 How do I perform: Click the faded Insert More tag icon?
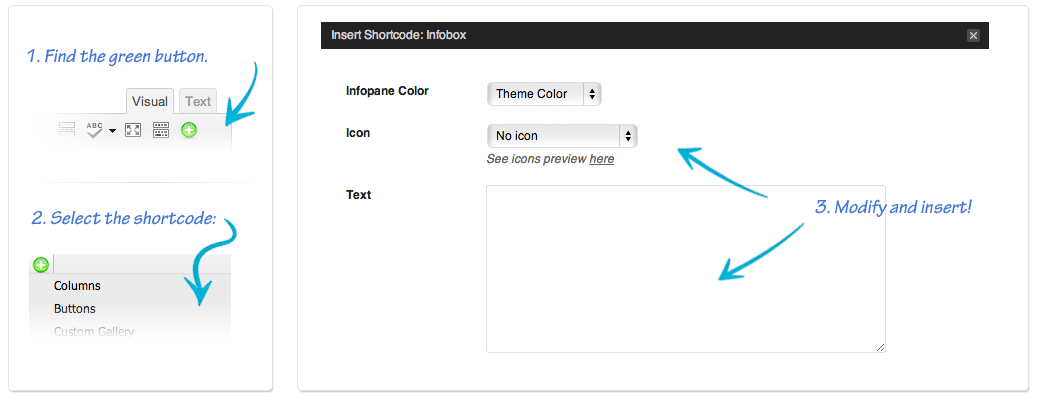67,130
